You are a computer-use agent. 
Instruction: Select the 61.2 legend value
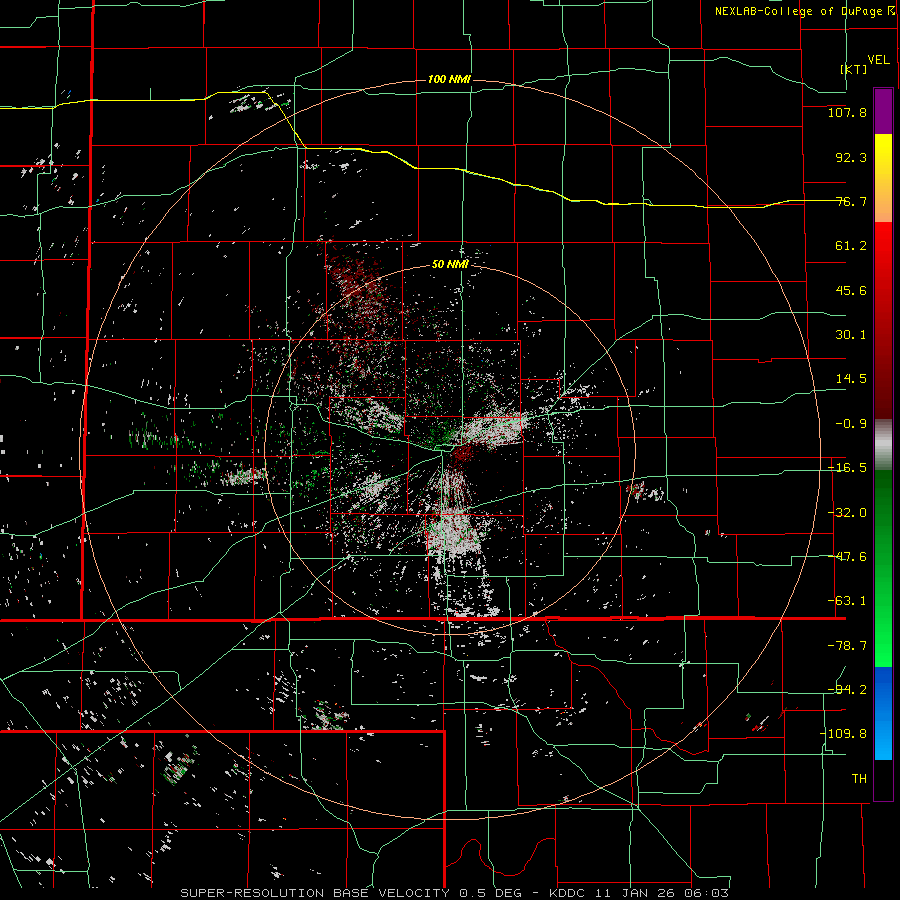(851, 246)
